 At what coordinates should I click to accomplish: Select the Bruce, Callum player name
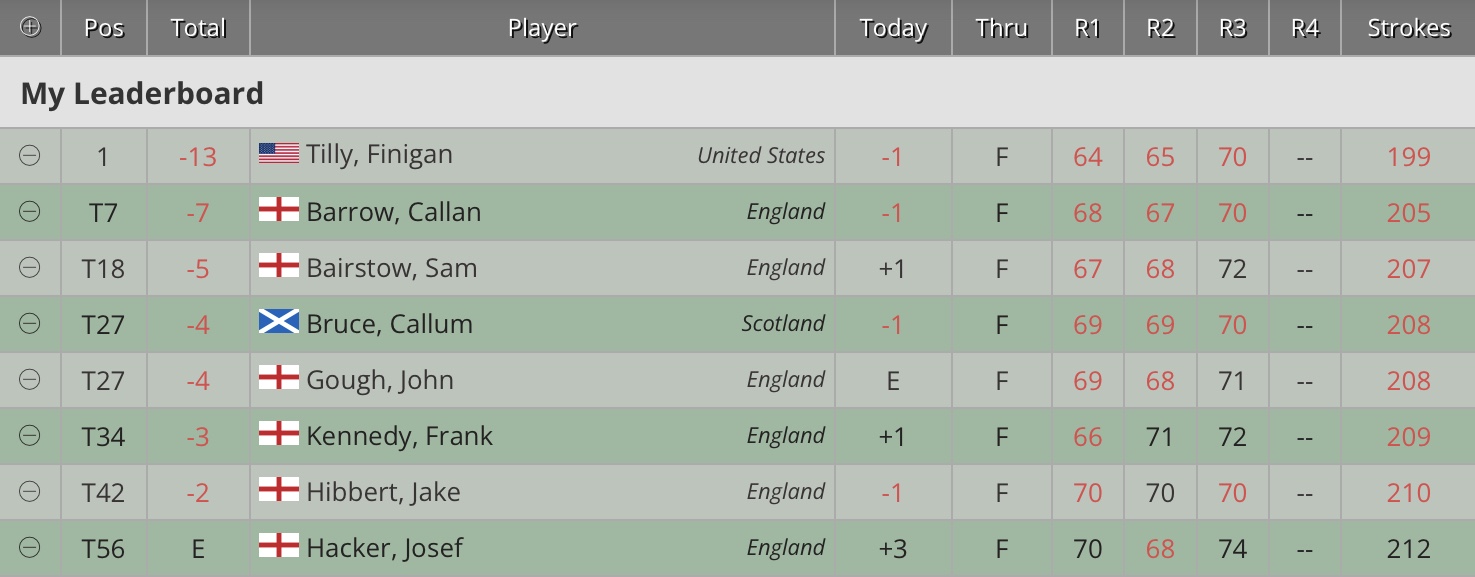[389, 324]
